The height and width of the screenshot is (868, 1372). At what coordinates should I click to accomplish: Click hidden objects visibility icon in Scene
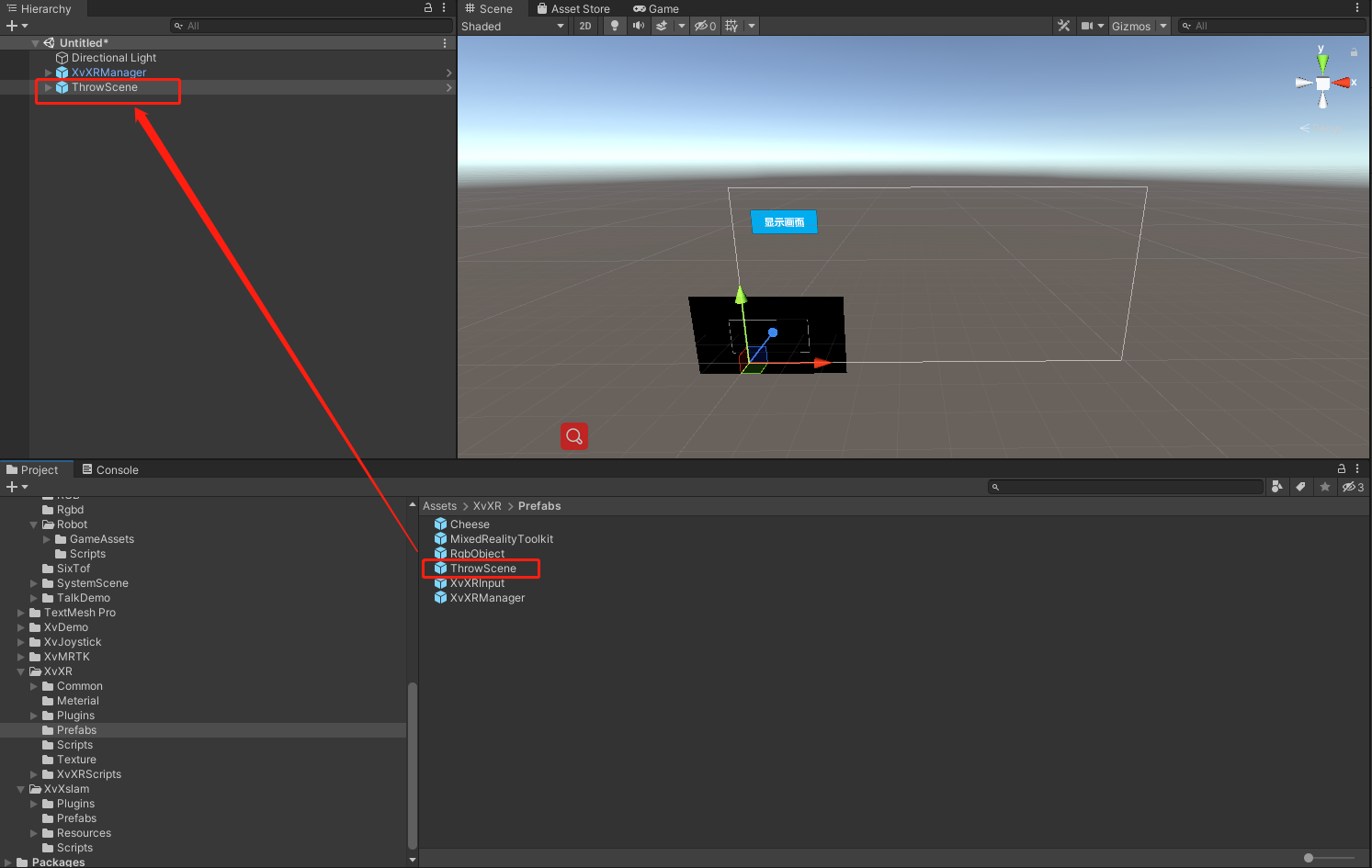click(x=705, y=26)
